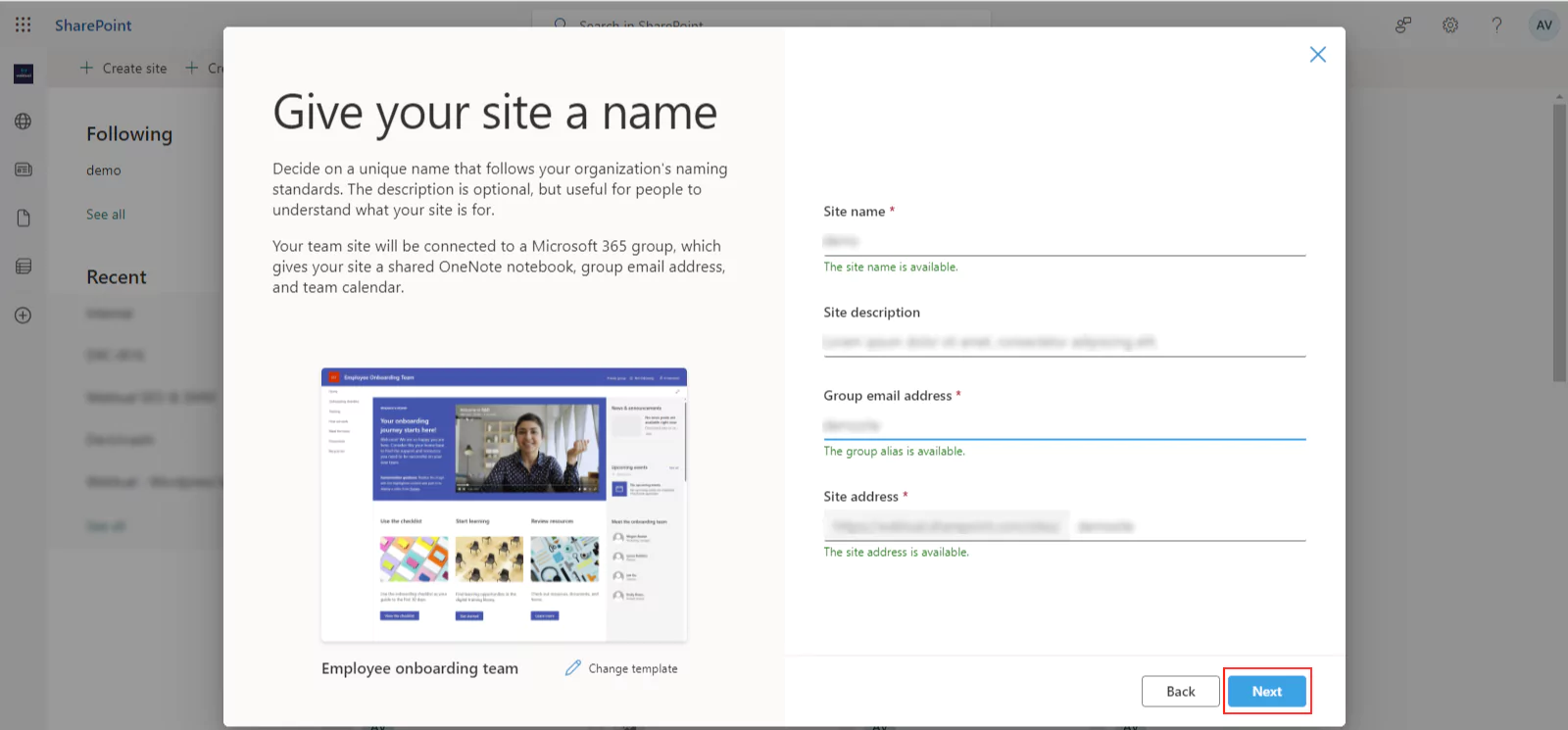Viewport: 1568px width, 730px height.
Task: Open the My files page icon
Action: pos(24,218)
